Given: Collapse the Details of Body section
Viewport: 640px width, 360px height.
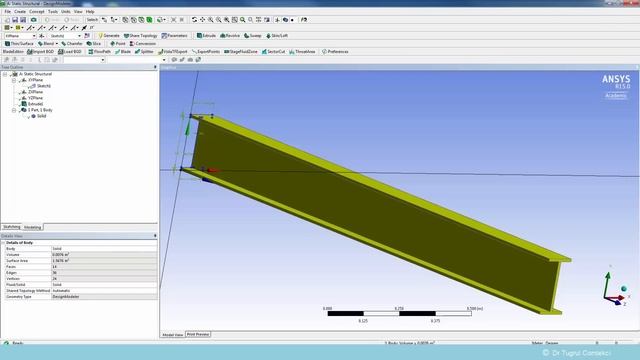Looking at the screenshot, I should [3, 242].
